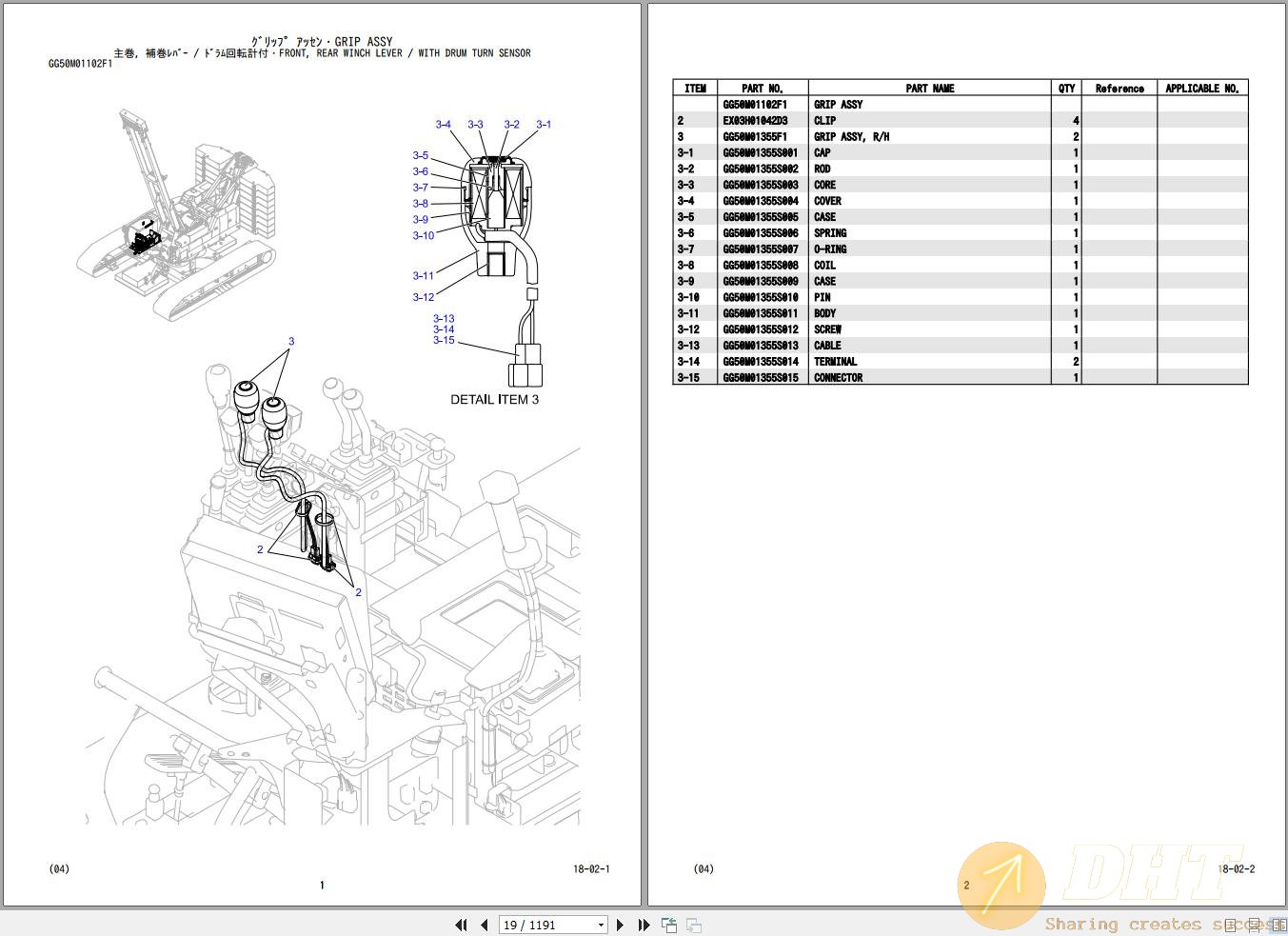Click the 18-02-1 page code

pos(591,868)
